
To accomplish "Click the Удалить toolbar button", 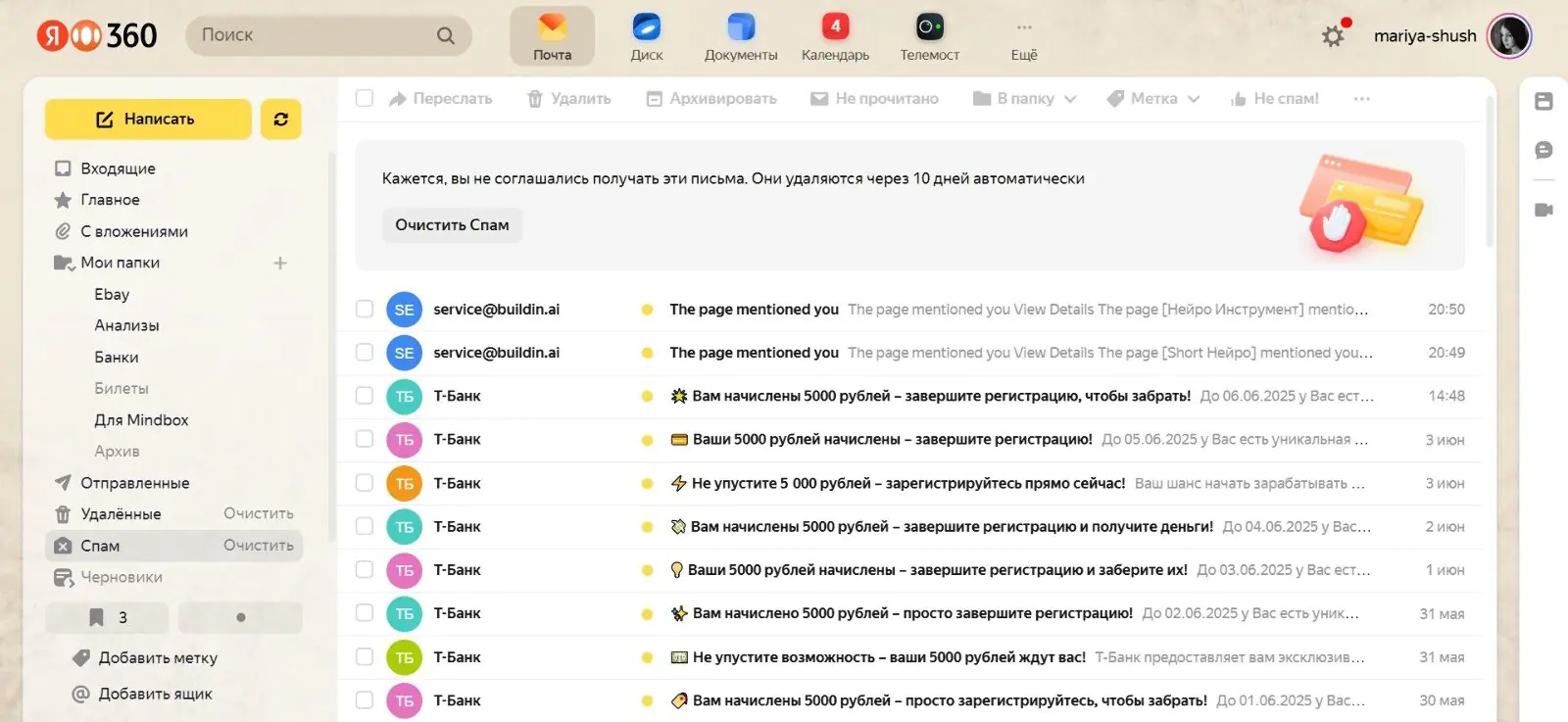I will [x=568, y=98].
